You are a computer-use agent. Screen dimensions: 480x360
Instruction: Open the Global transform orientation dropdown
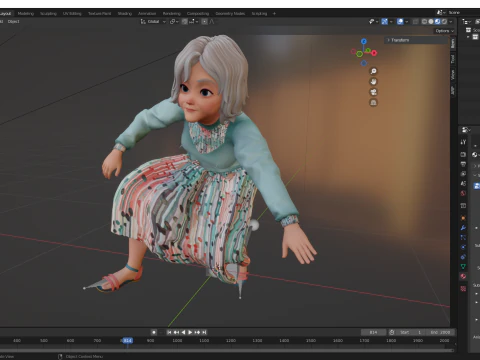coord(153,22)
